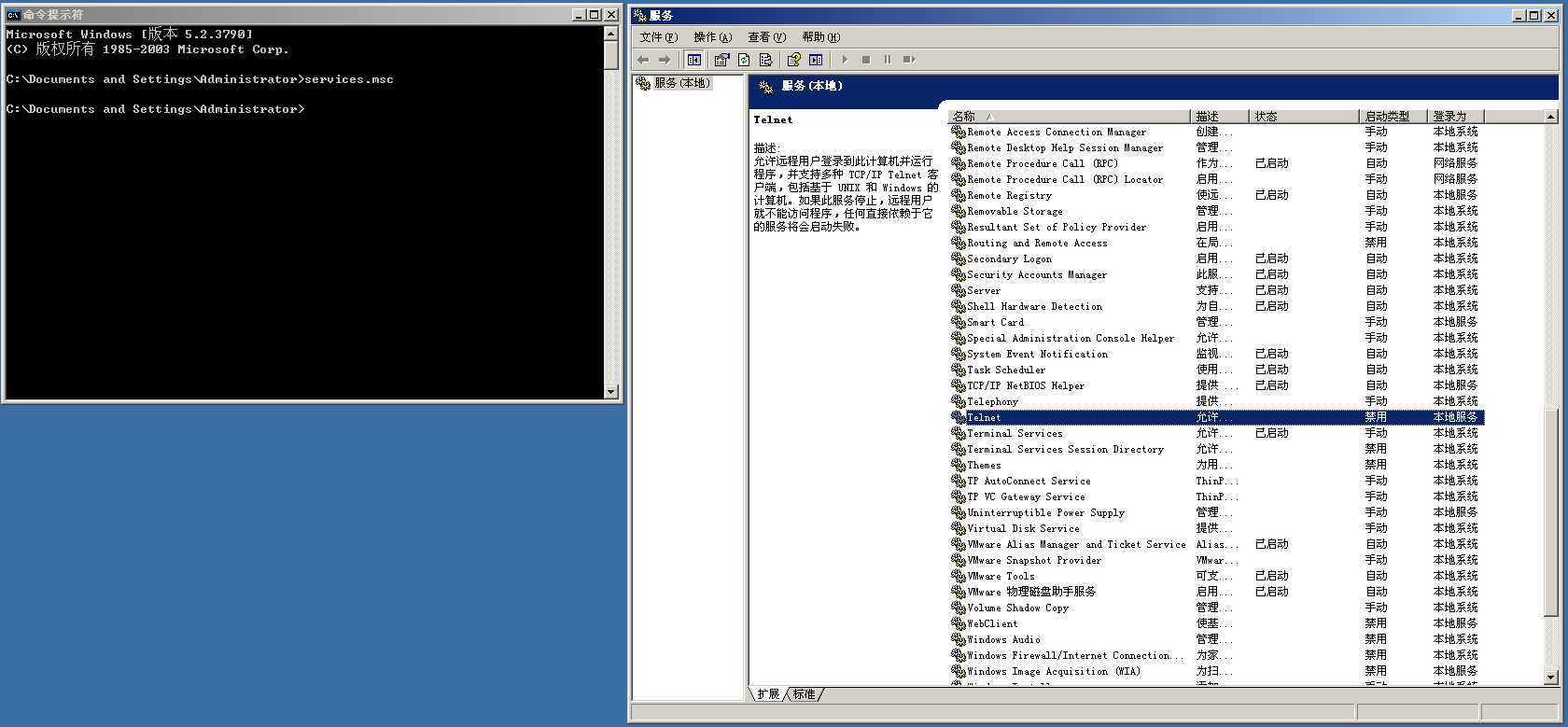
Task: Click the gear icon beside Secondary Logon
Action: tap(959, 259)
